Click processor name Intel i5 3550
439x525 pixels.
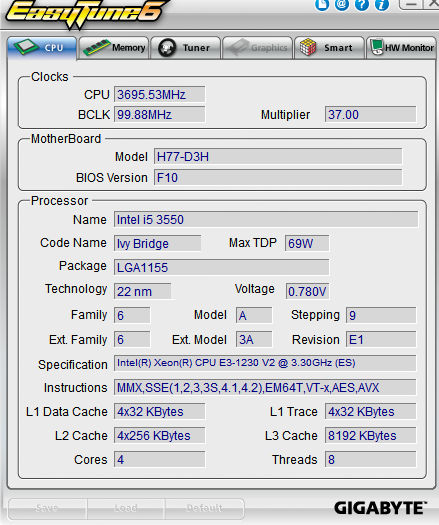pos(266,220)
